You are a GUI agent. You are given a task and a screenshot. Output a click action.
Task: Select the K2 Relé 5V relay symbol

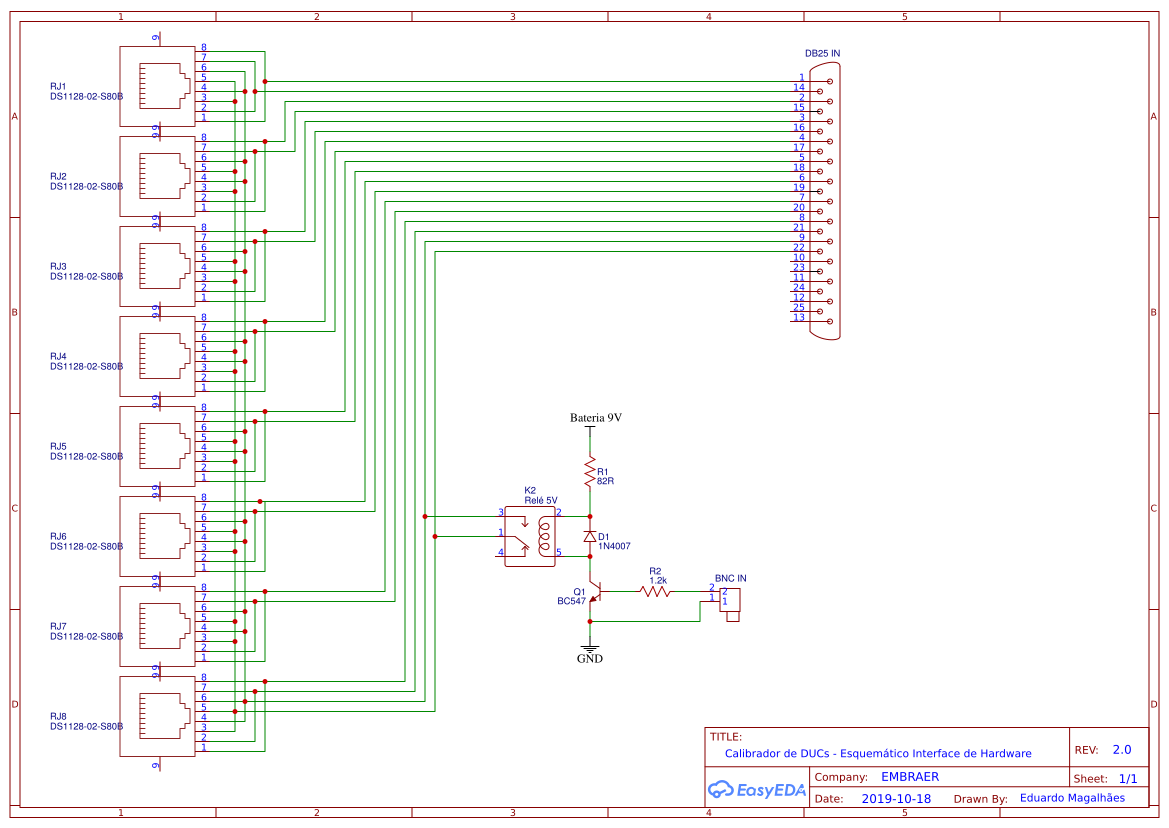click(530, 535)
